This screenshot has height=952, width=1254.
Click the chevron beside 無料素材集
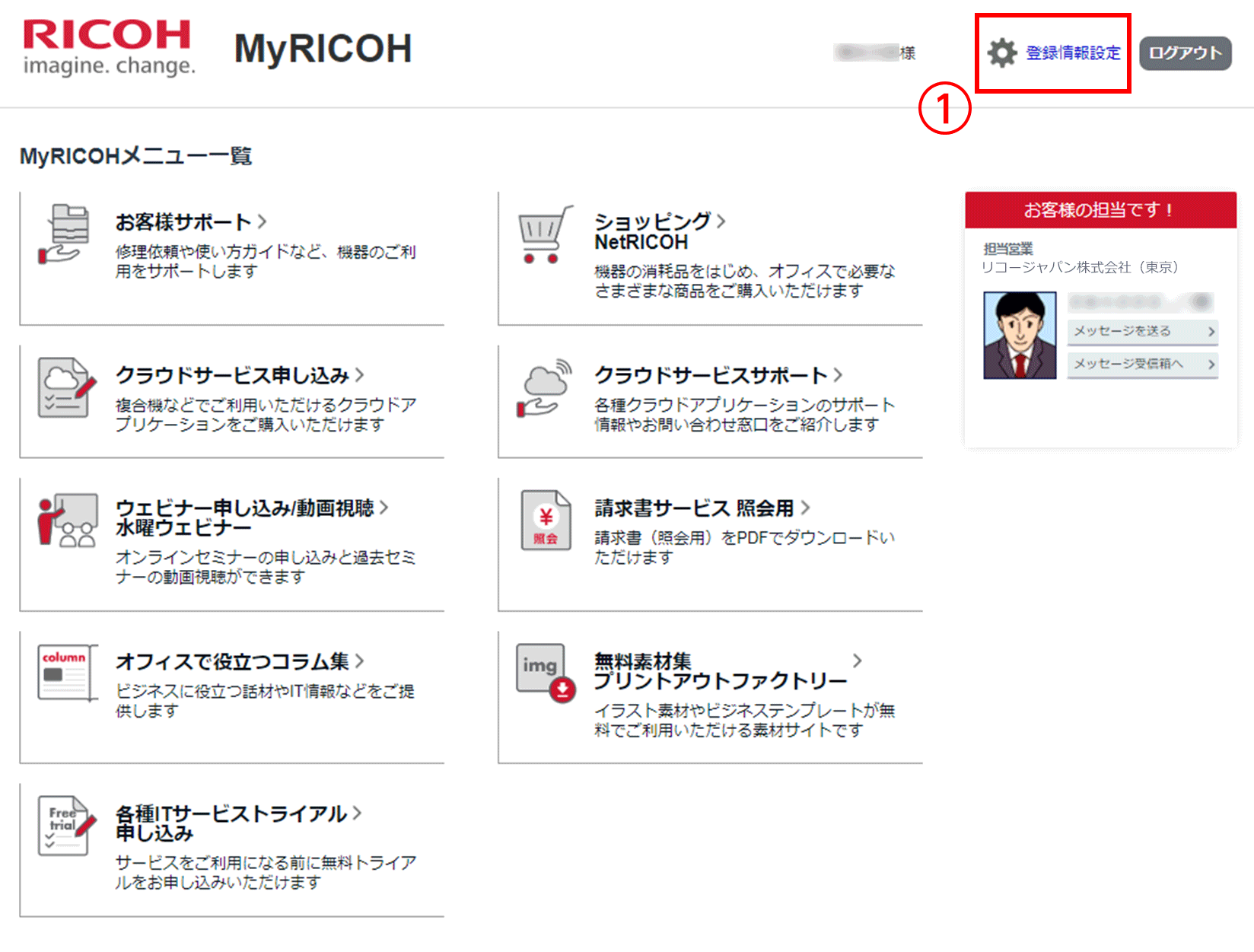pos(858,661)
